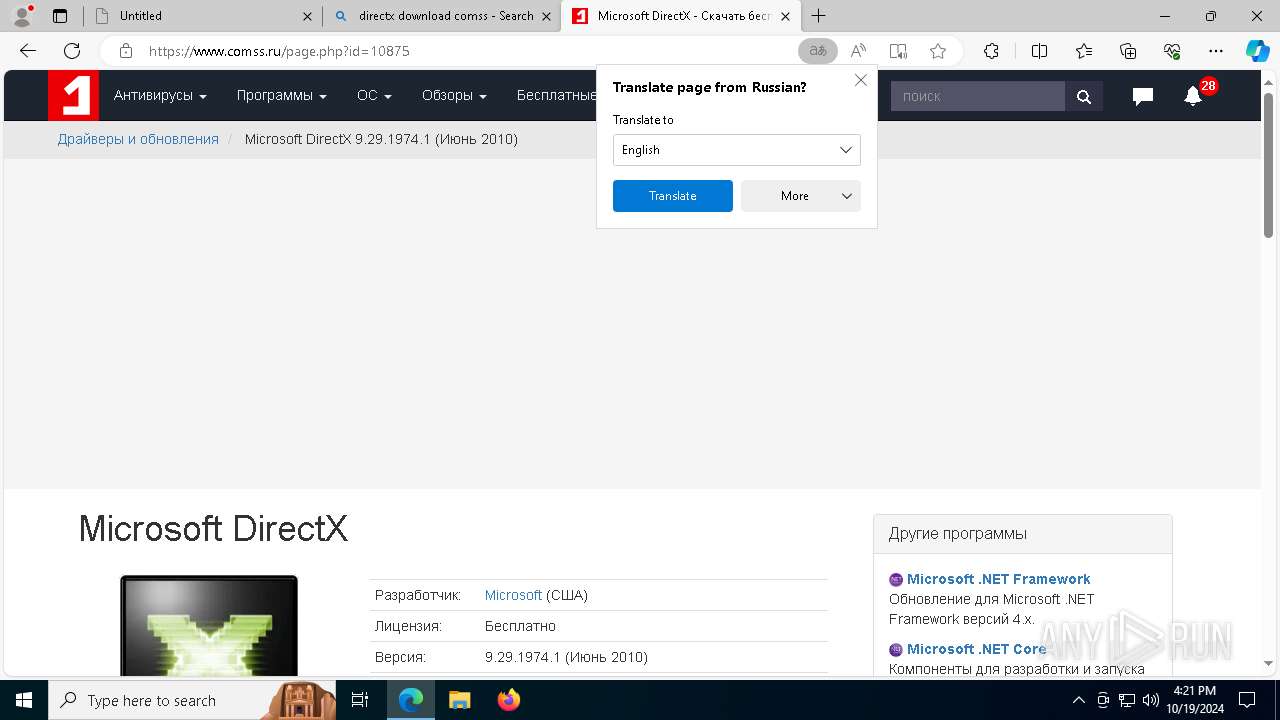Screen dimensions: 1280x720
Task: Open the tab actions menu icon
Action: coord(60,16)
